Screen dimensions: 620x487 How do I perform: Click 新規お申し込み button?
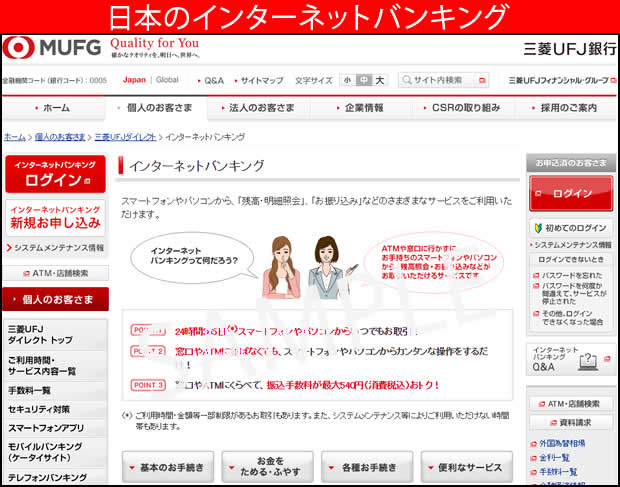[x=55, y=218]
